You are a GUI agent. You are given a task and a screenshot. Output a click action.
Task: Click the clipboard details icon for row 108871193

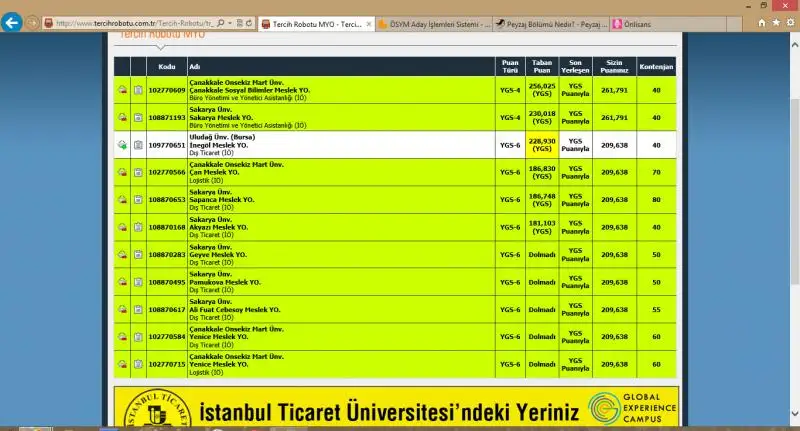(x=138, y=117)
